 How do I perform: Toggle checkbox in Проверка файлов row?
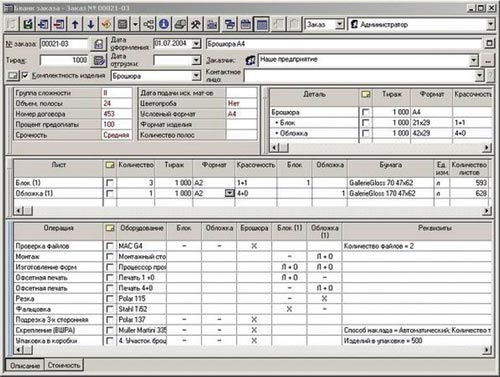point(109,246)
